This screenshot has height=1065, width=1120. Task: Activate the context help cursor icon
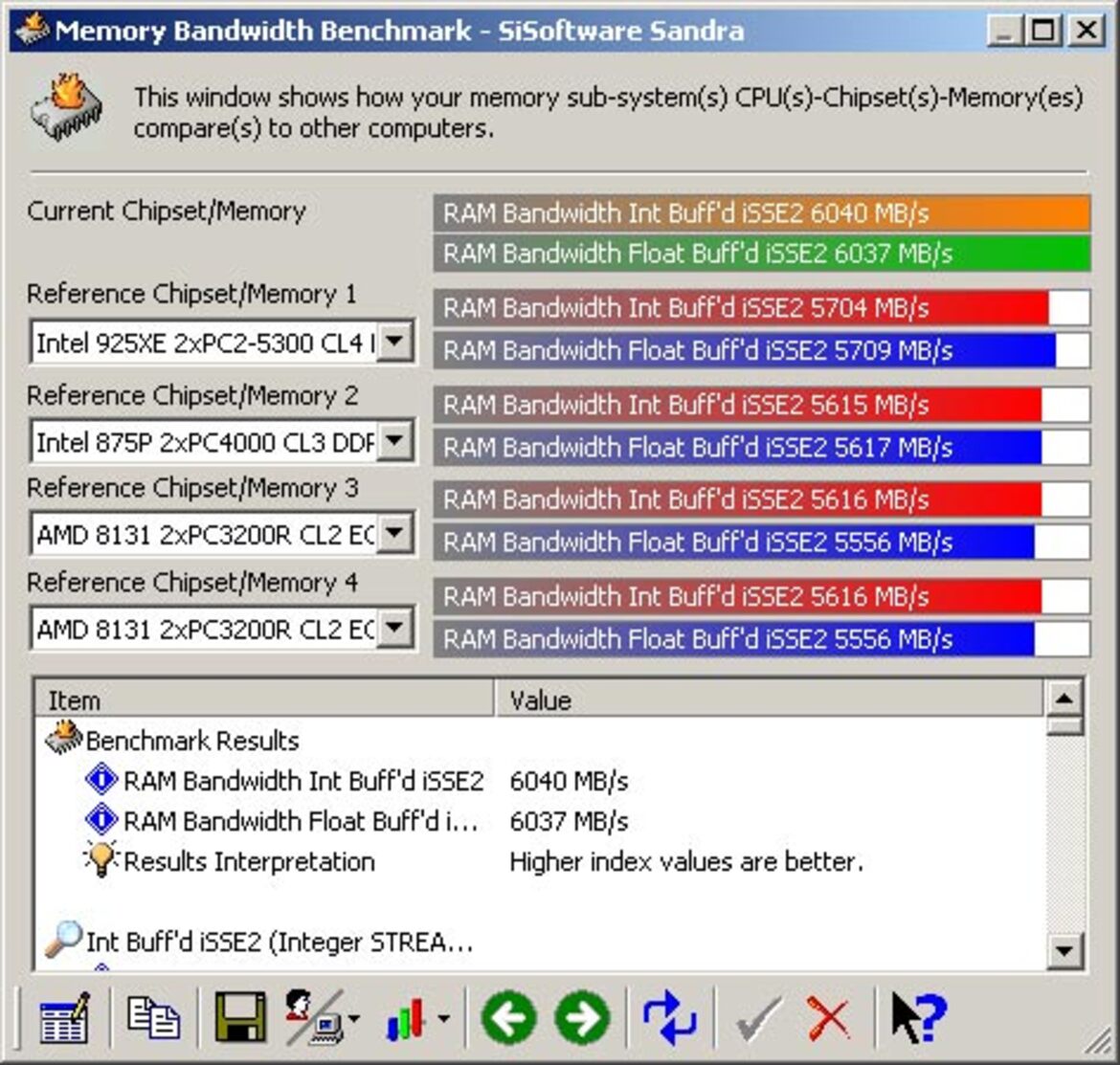tap(919, 1017)
